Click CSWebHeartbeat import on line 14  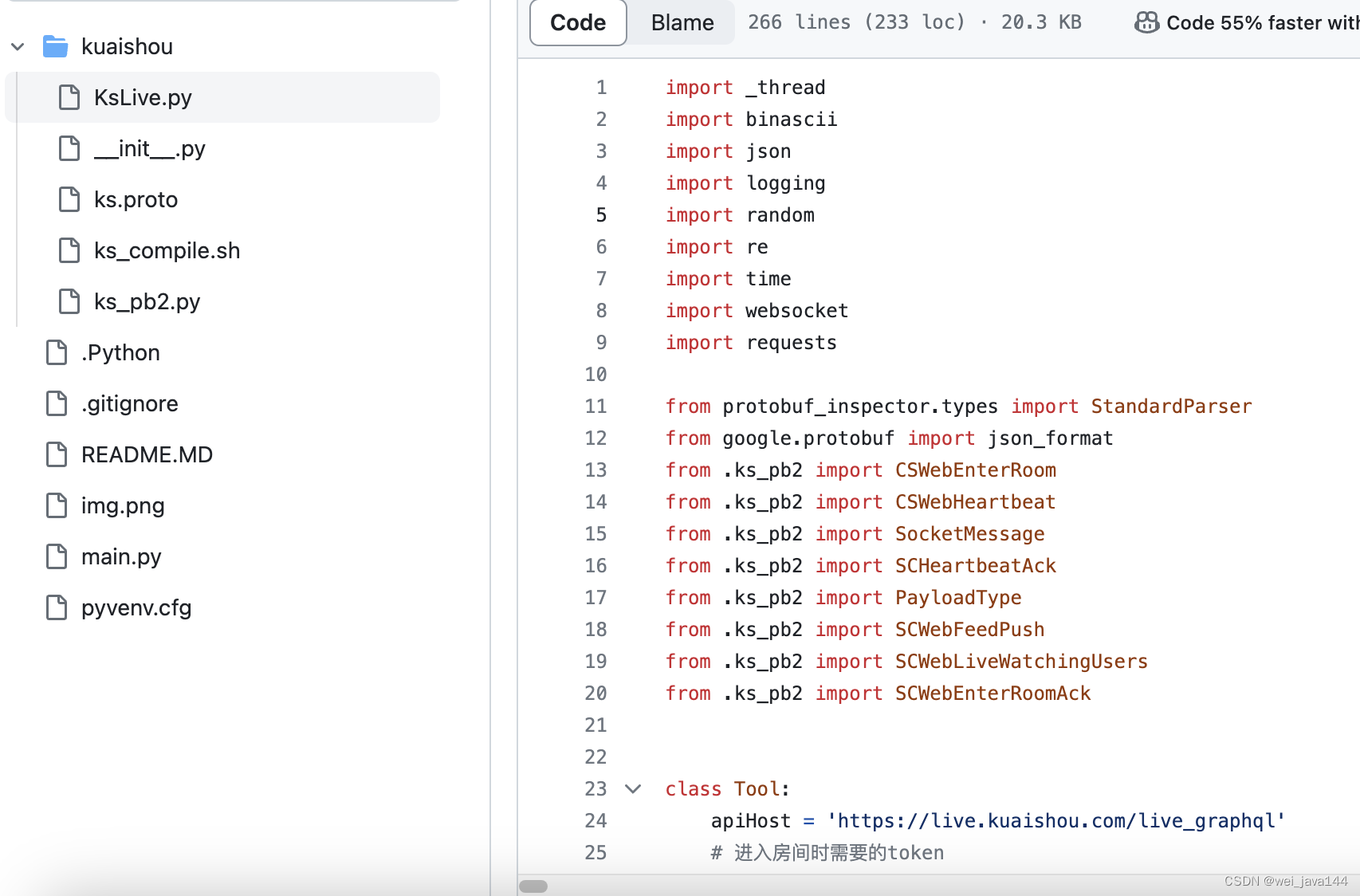[975, 502]
